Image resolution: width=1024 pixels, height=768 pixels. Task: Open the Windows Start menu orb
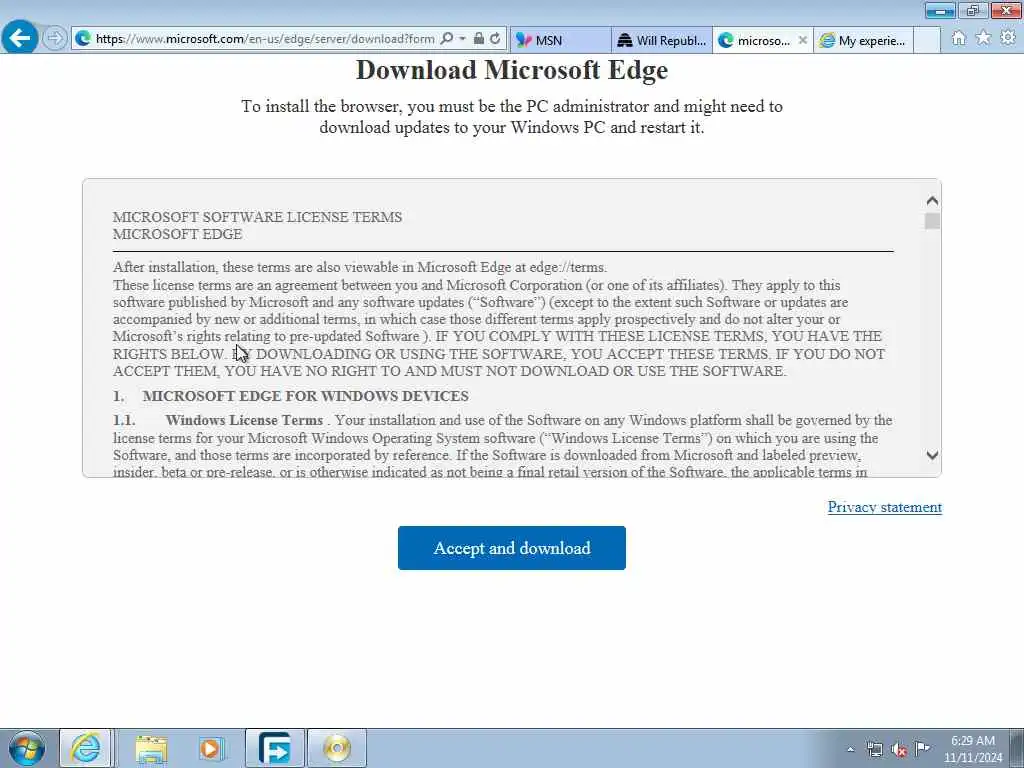click(x=27, y=748)
